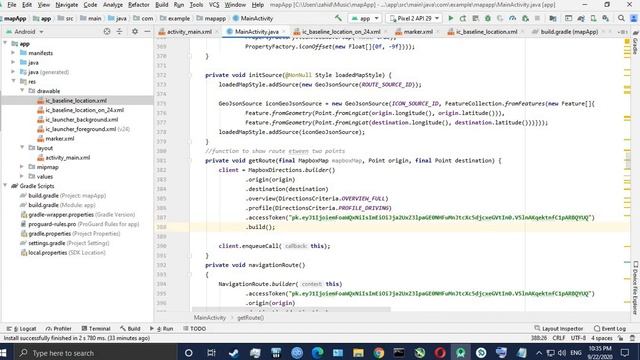Collapse the res folder node
640x360 pixels.
click(x=13, y=81)
